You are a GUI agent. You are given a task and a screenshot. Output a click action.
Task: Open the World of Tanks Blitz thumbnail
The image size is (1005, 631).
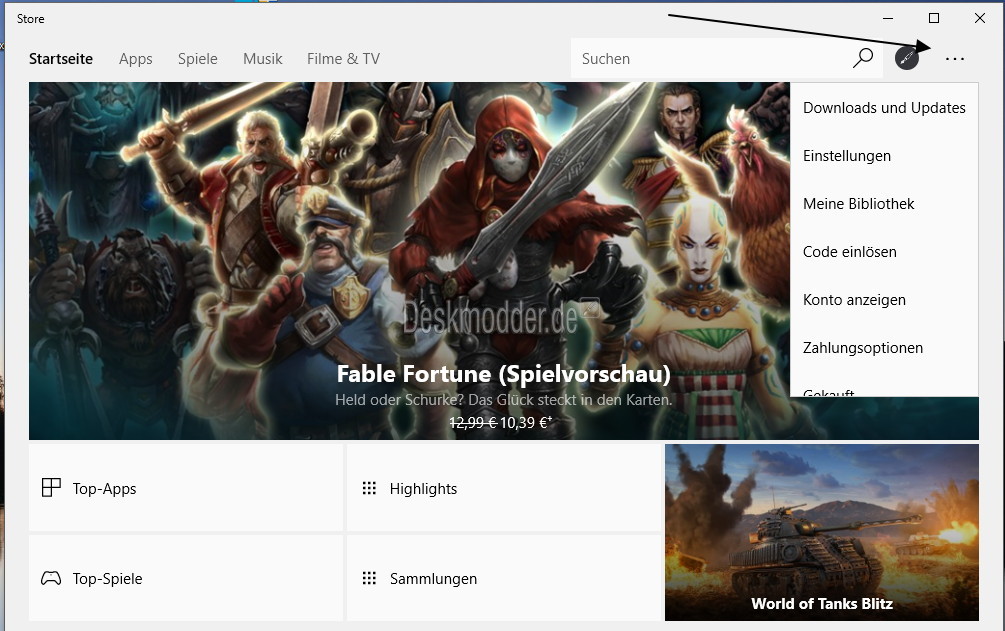point(822,532)
